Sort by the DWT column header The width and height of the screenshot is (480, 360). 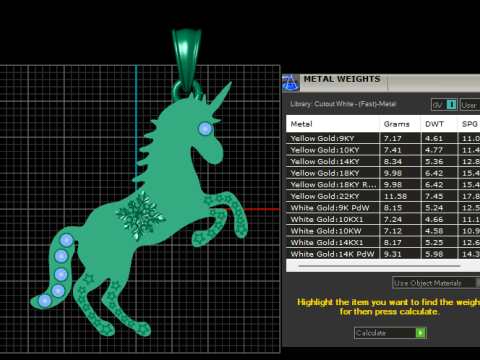click(x=439, y=124)
